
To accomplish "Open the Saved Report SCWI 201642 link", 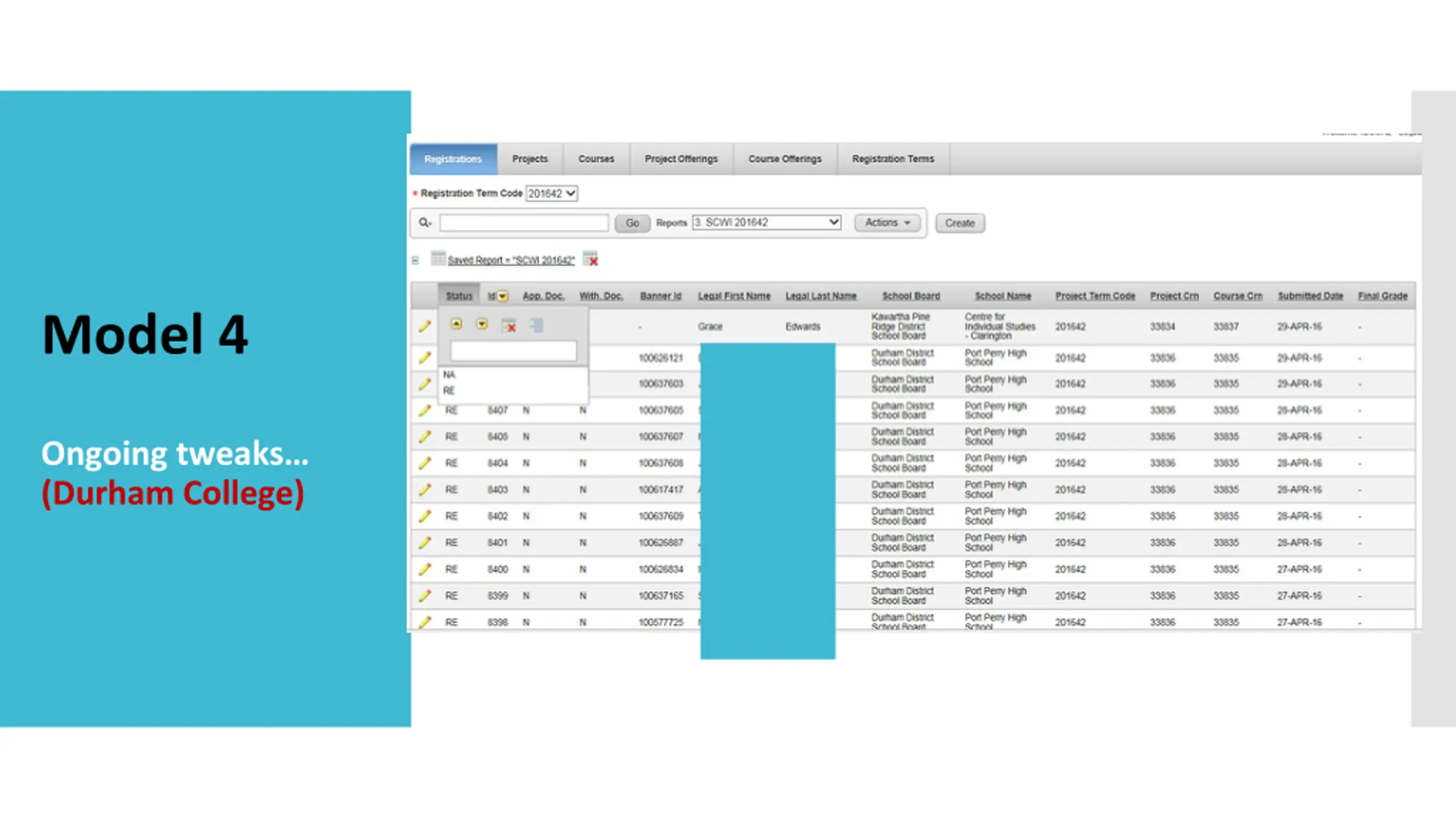I will coord(511,260).
